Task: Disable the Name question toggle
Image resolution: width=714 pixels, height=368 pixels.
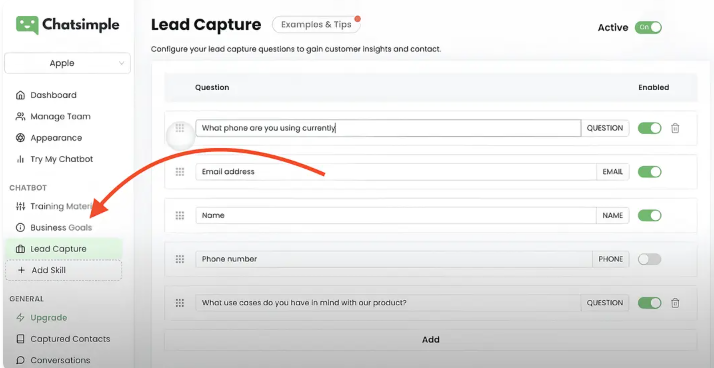Action: click(x=649, y=215)
